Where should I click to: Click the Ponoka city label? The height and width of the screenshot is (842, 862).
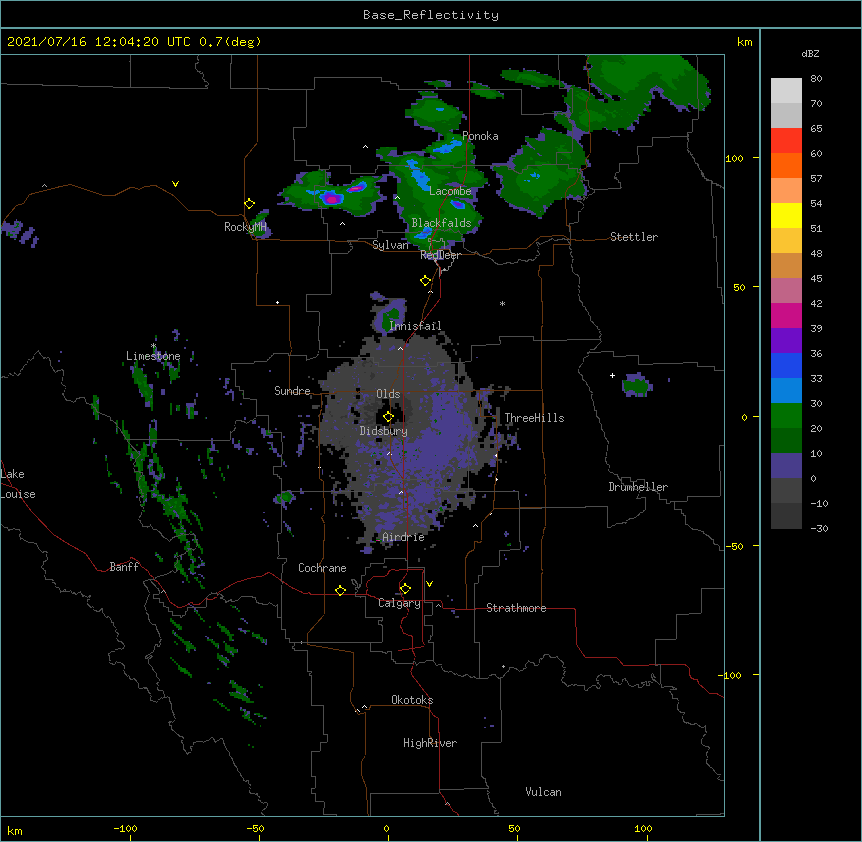(x=480, y=136)
